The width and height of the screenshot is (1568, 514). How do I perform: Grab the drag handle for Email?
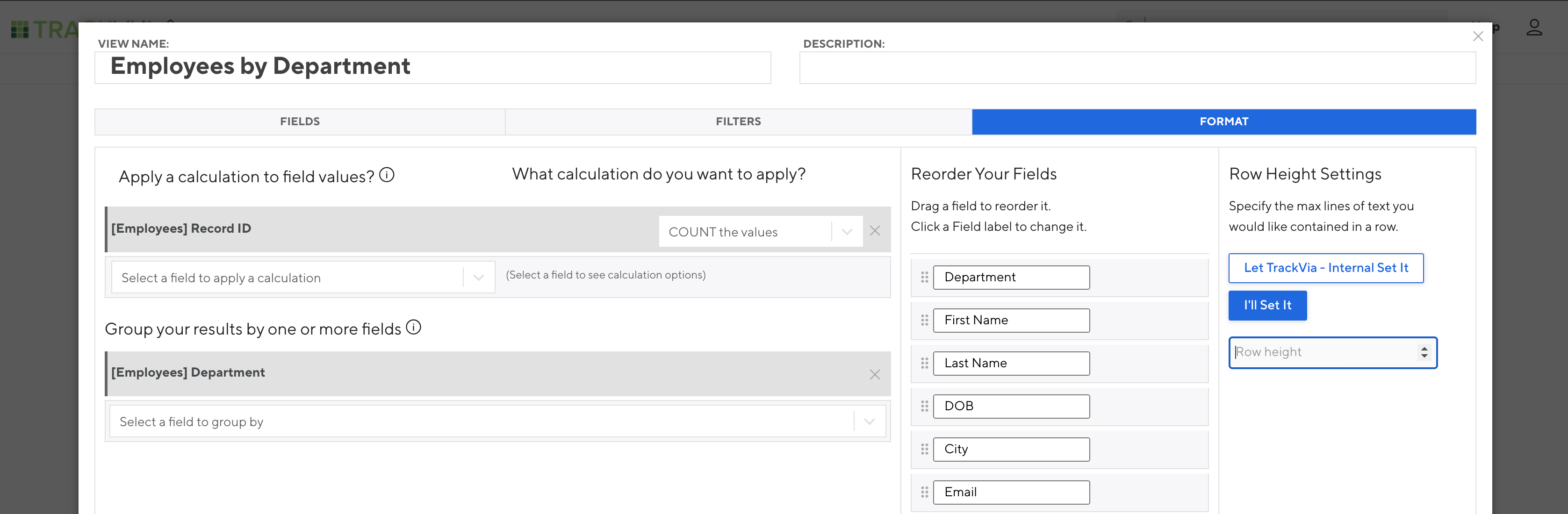pyautogui.click(x=924, y=492)
